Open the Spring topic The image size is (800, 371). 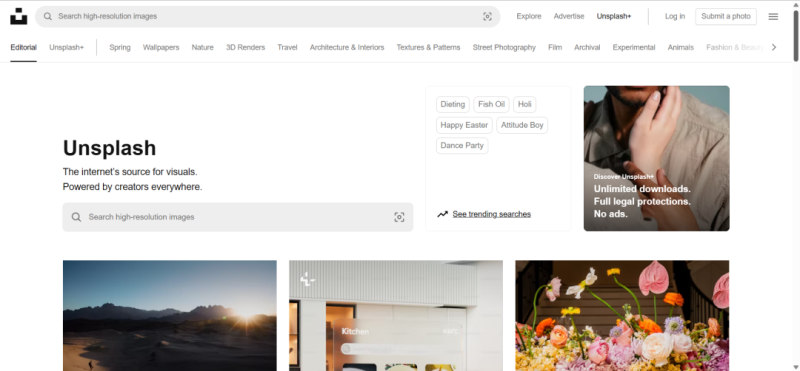[x=120, y=47]
